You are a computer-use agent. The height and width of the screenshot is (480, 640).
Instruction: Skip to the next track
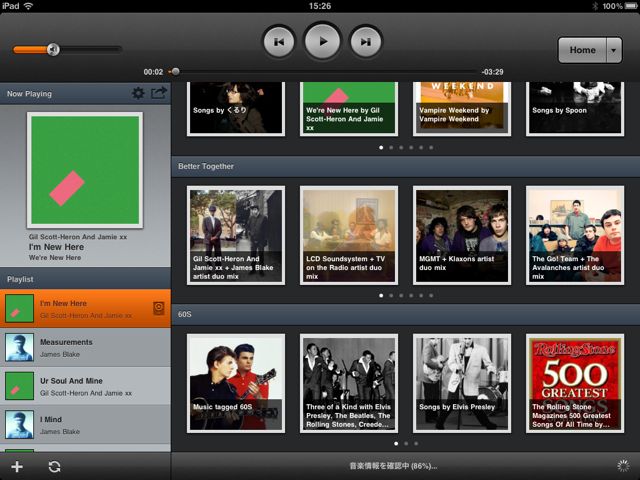[x=366, y=42]
